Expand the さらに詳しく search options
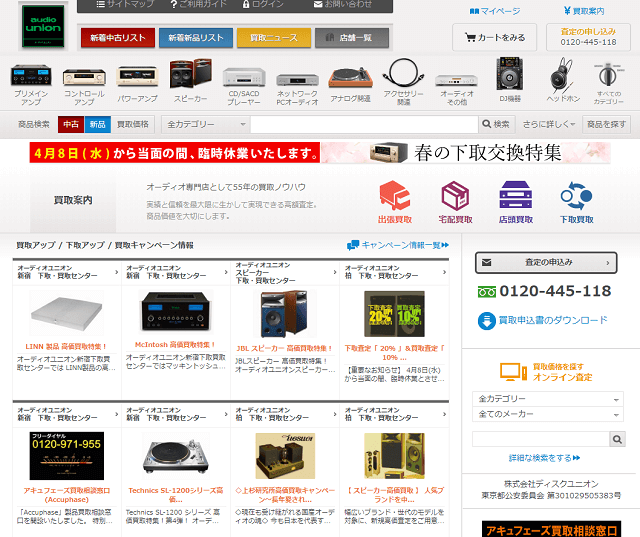640x537 pixels. point(548,124)
